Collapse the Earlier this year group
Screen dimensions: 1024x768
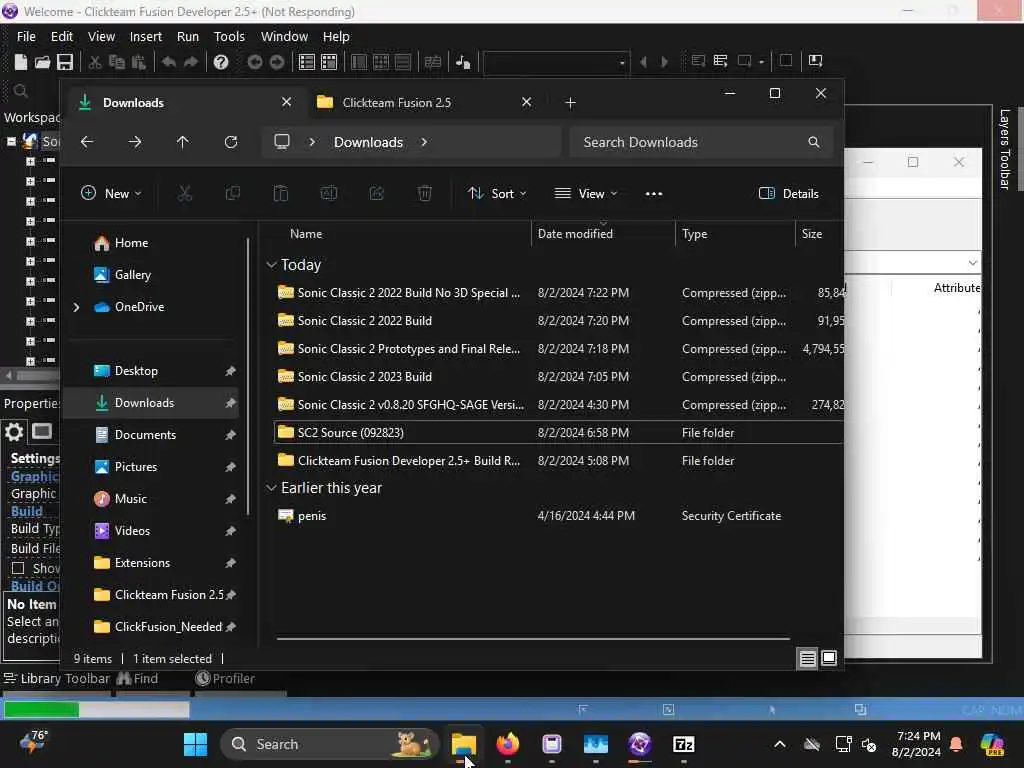(271, 488)
